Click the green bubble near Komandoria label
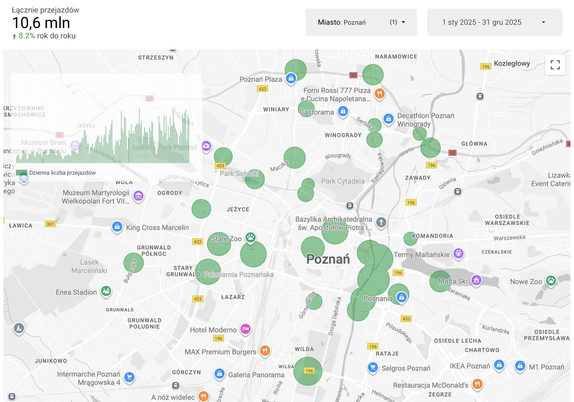The image size is (574, 402). [x=410, y=239]
